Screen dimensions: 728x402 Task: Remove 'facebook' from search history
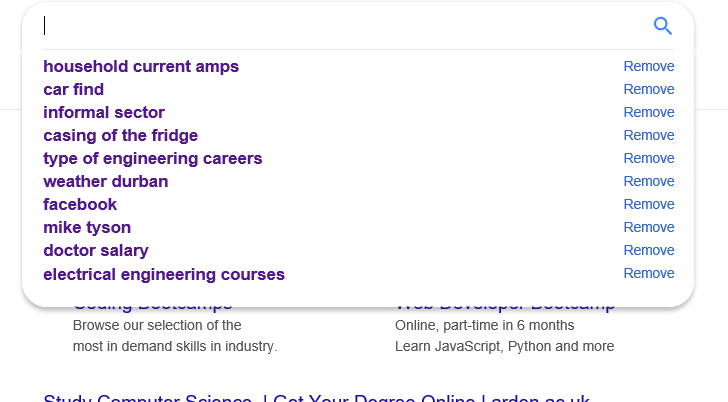(648, 205)
